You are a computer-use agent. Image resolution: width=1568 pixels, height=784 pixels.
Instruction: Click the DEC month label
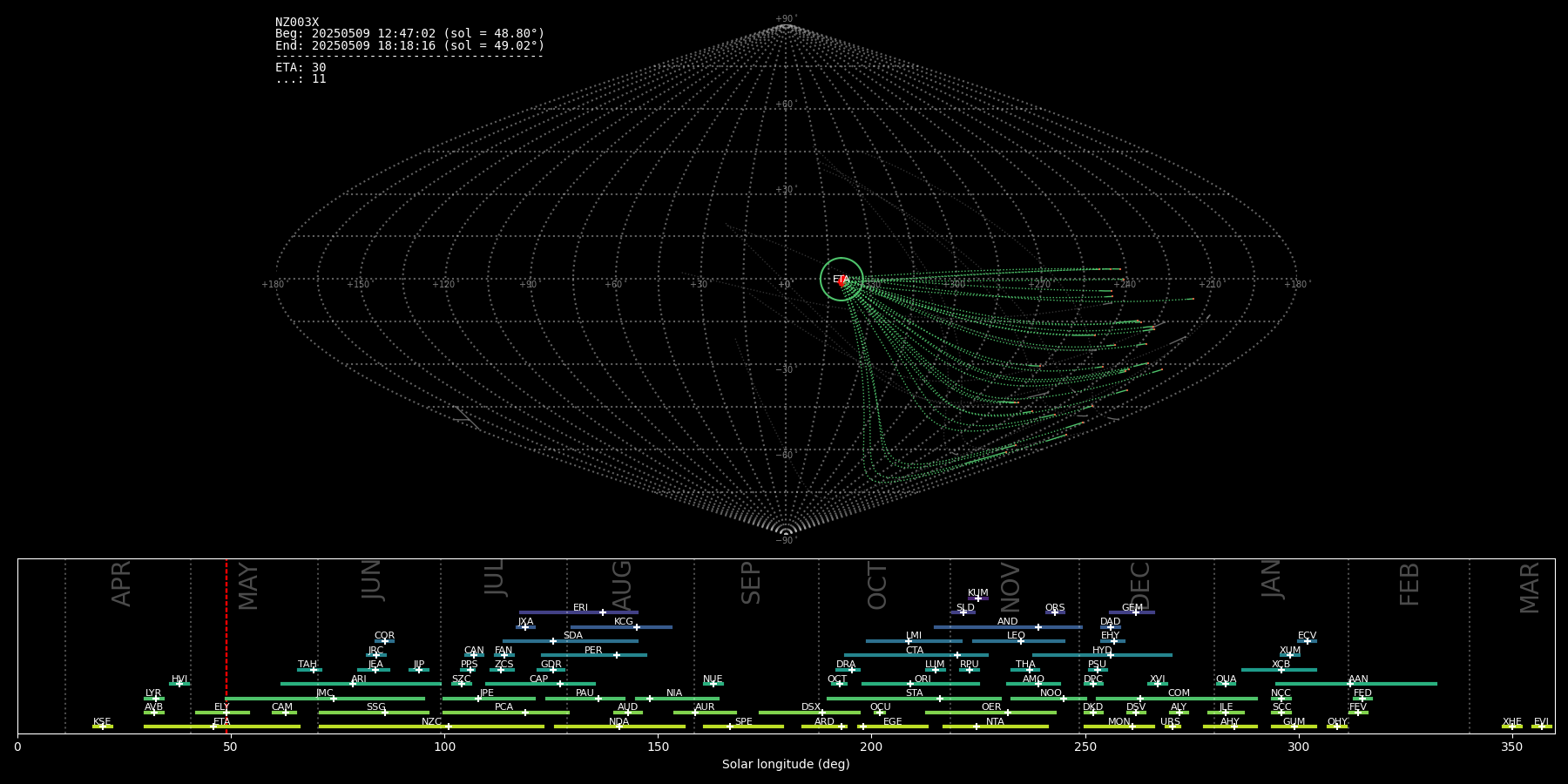coord(1140,585)
